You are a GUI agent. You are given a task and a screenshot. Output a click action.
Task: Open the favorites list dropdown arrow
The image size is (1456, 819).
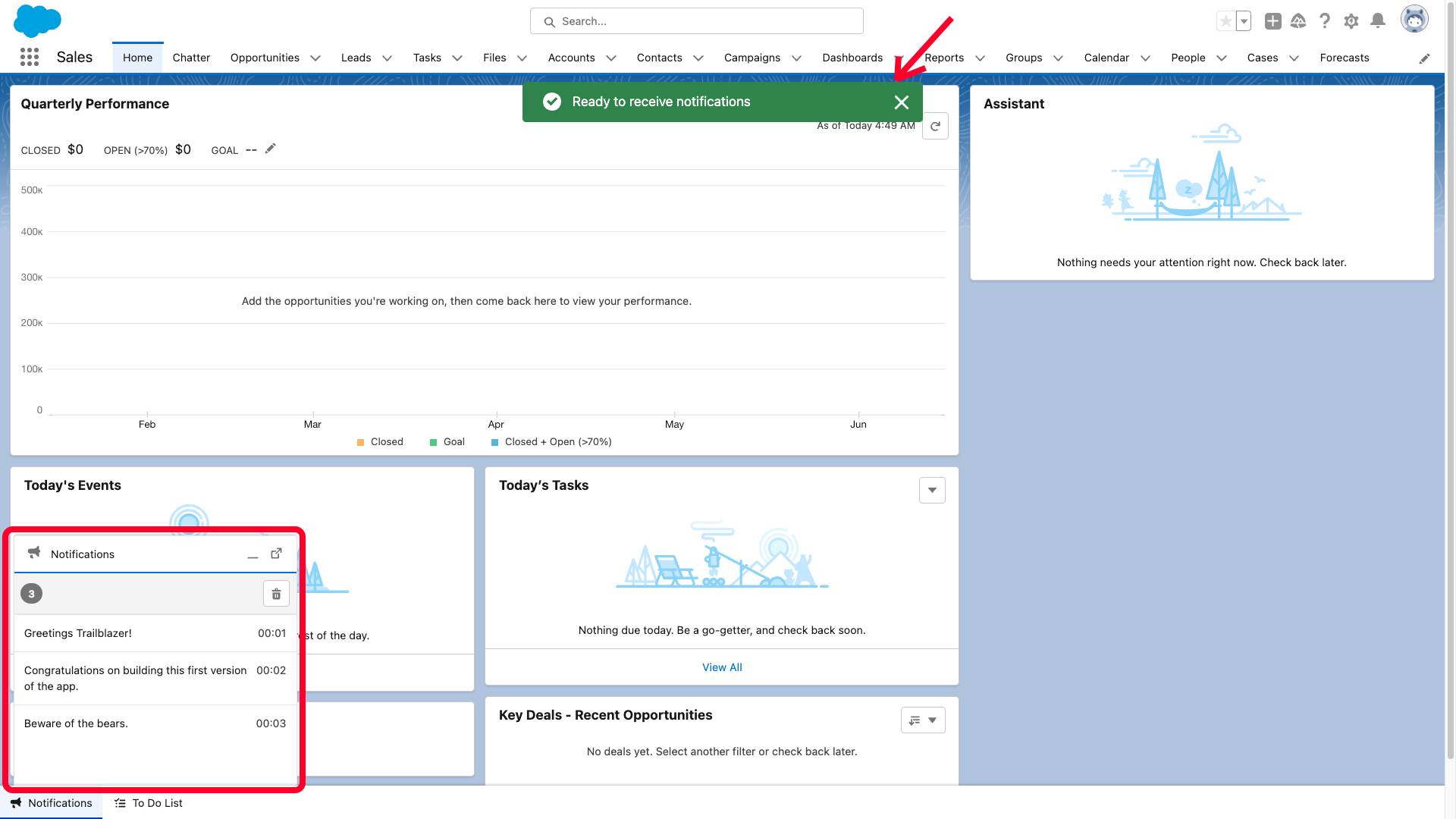pyautogui.click(x=1244, y=21)
